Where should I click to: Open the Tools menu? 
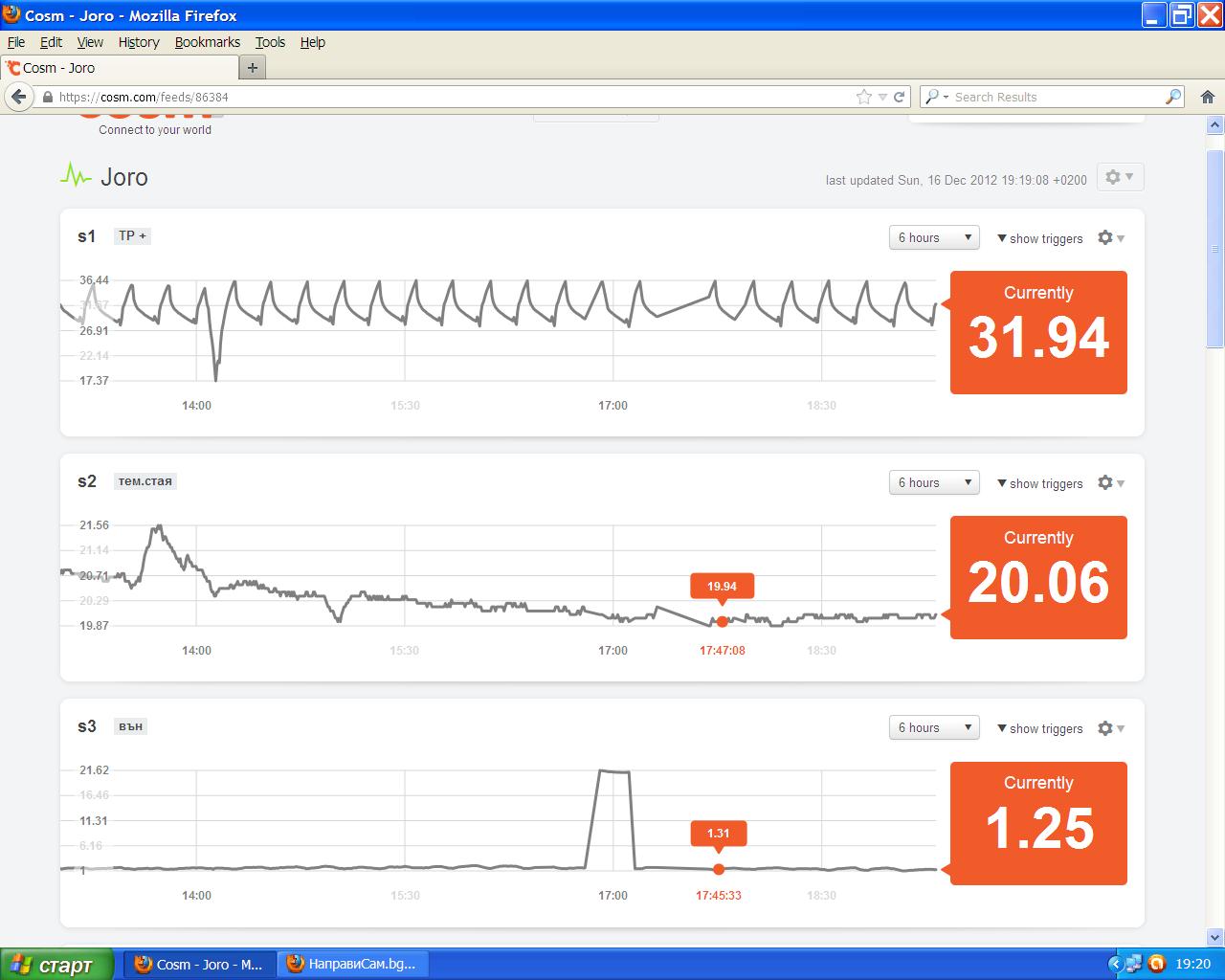(x=270, y=42)
